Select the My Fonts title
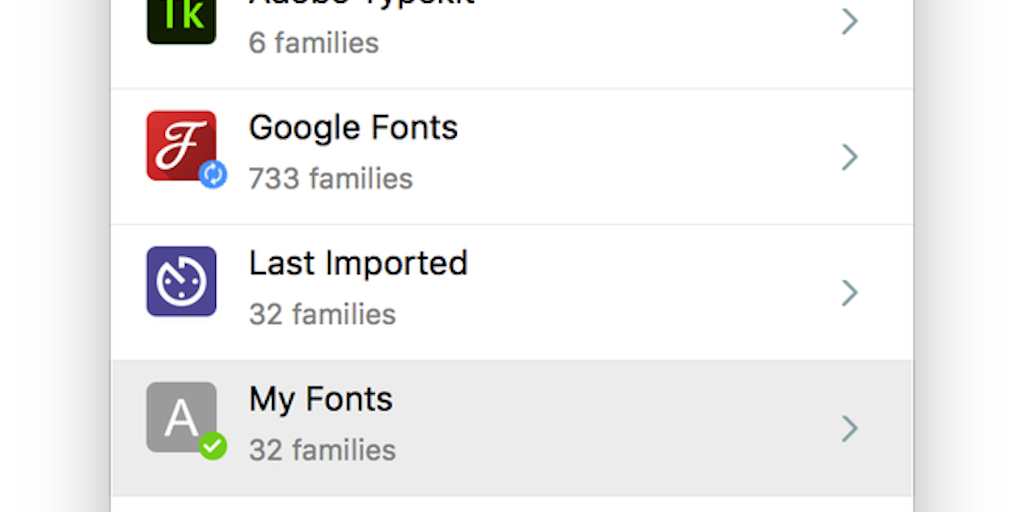The width and height of the screenshot is (1024, 512). tap(321, 400)
